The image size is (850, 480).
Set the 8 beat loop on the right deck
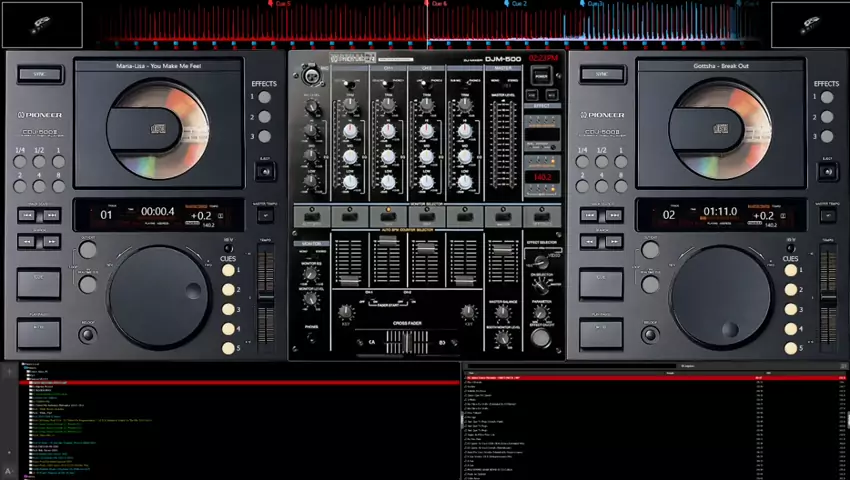tap(621, 186)
